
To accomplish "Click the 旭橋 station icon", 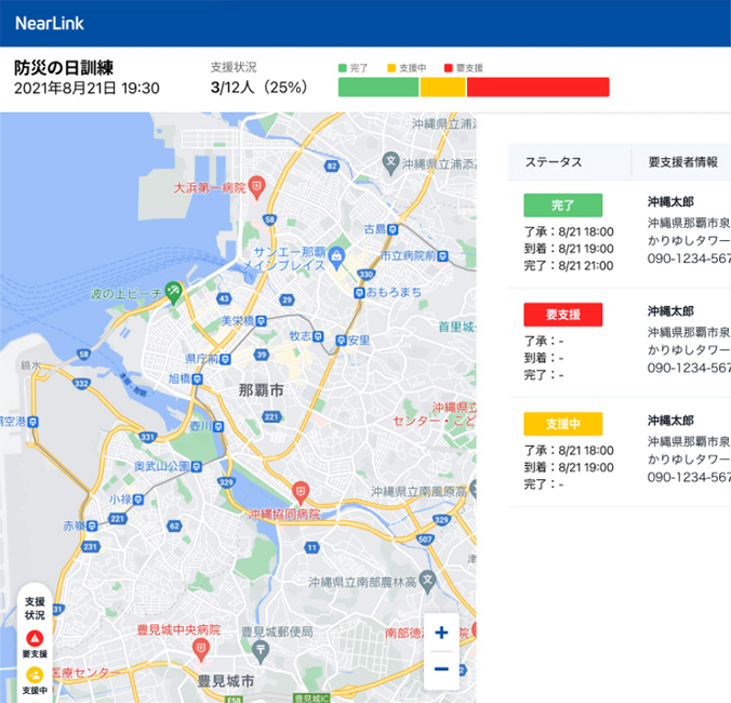I will pyautogui.click(x=198, y=379).
